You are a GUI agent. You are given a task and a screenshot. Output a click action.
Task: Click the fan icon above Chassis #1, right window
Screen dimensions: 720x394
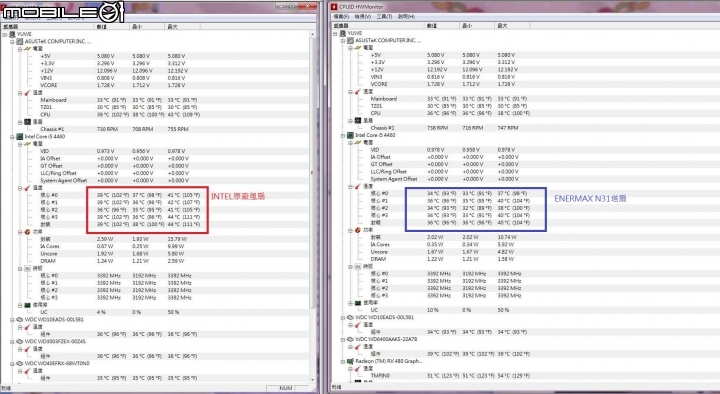358,120
